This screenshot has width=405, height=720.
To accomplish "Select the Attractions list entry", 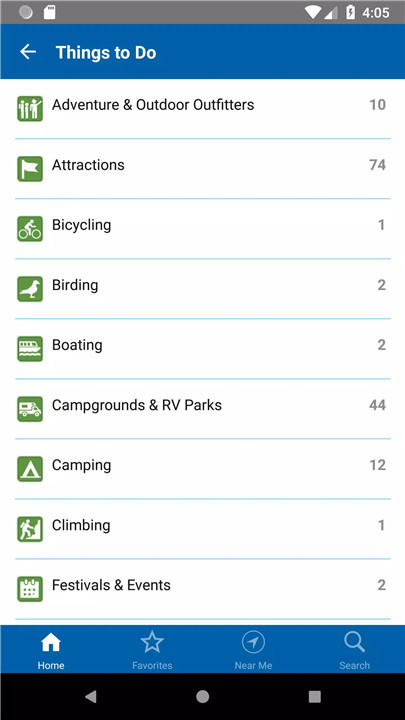I will click(x=202, y=169).
